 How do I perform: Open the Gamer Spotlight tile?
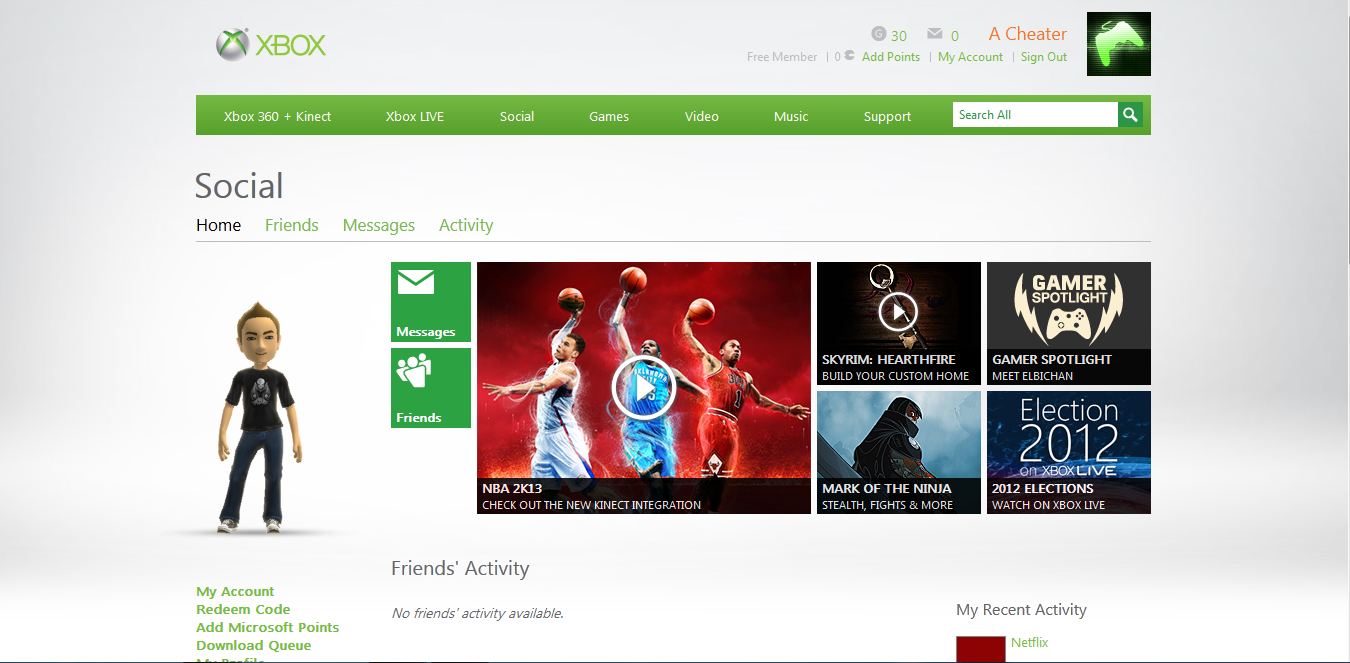[1069, 323]
